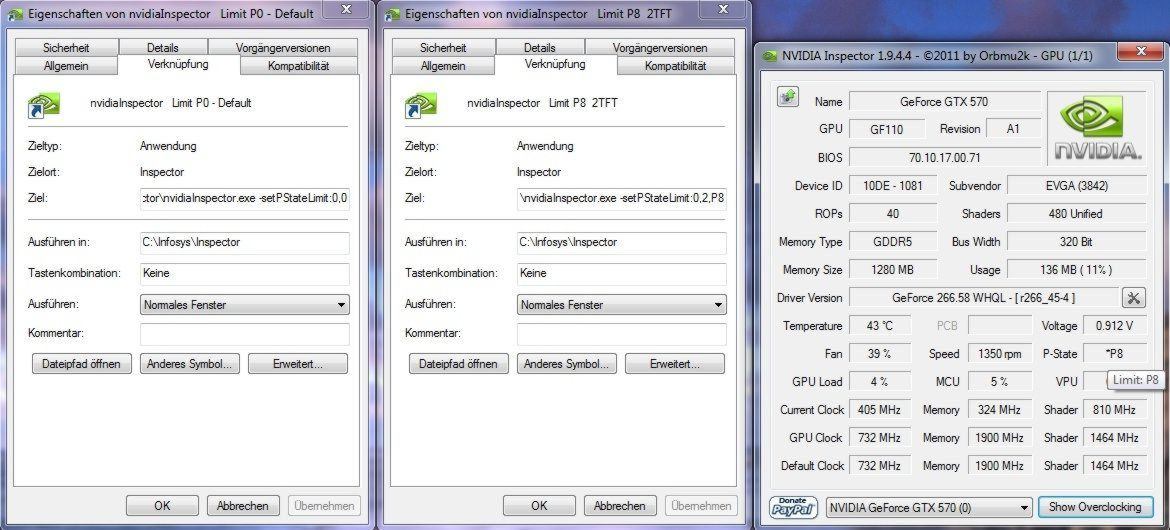The image size is (1170, 530).
Task: Click Anderes Symbol in P8 2TFT window
Action: [x=567, y=364]
